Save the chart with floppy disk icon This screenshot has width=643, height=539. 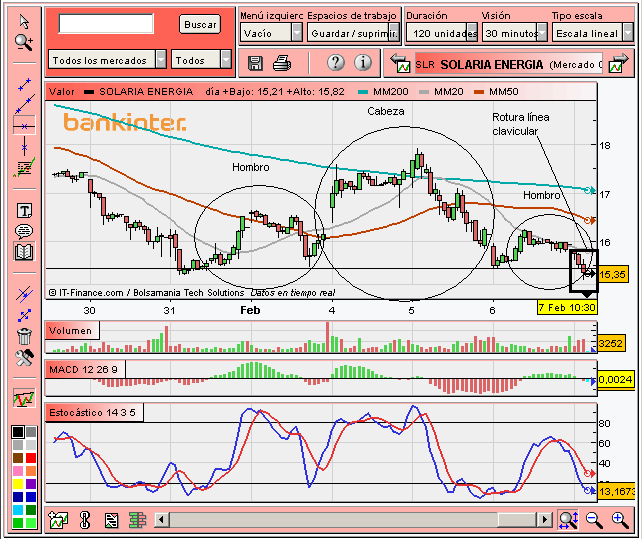pos(255,63)
